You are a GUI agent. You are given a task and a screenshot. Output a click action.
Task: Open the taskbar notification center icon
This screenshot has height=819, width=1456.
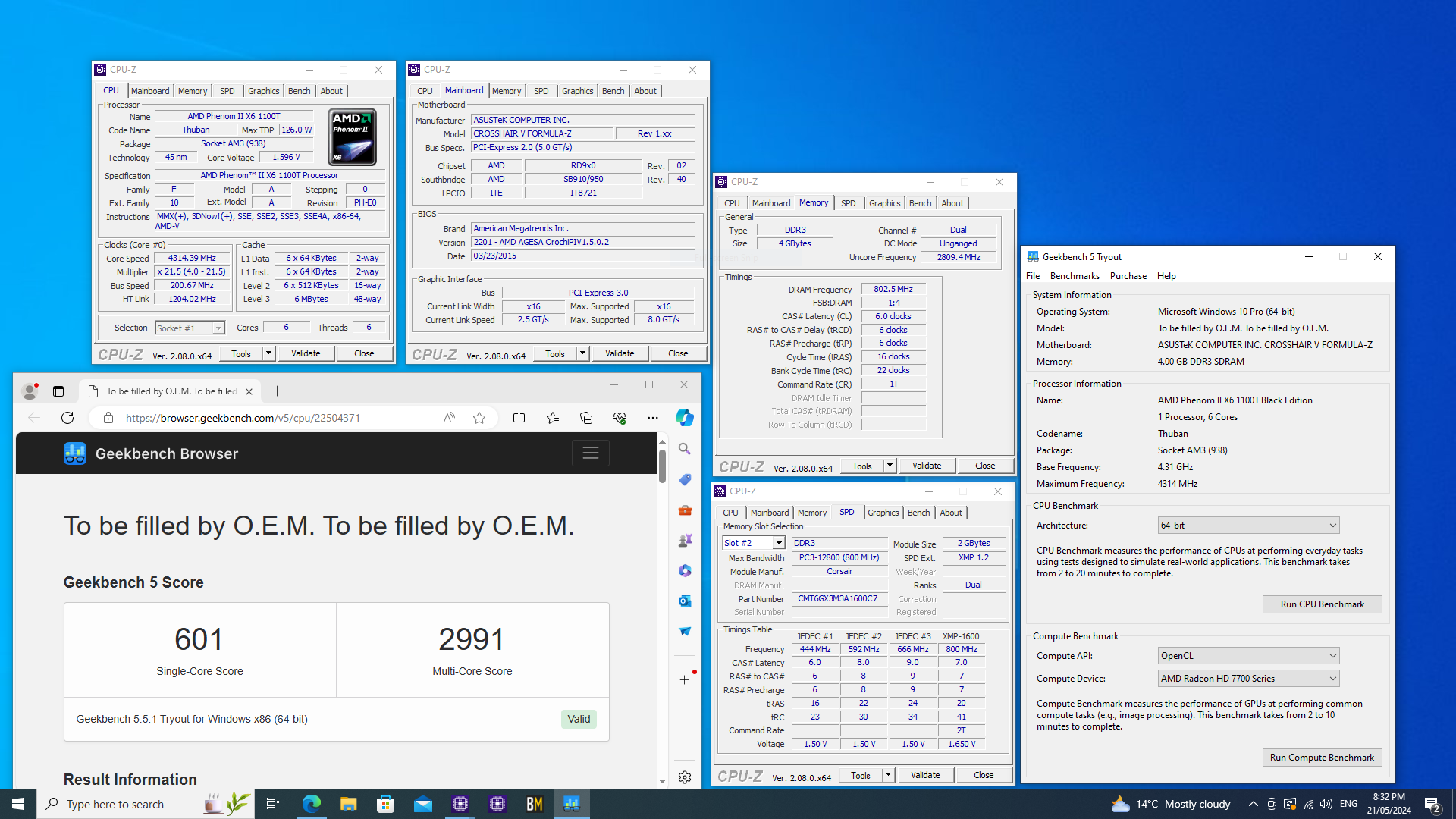tap(1432, 804)
